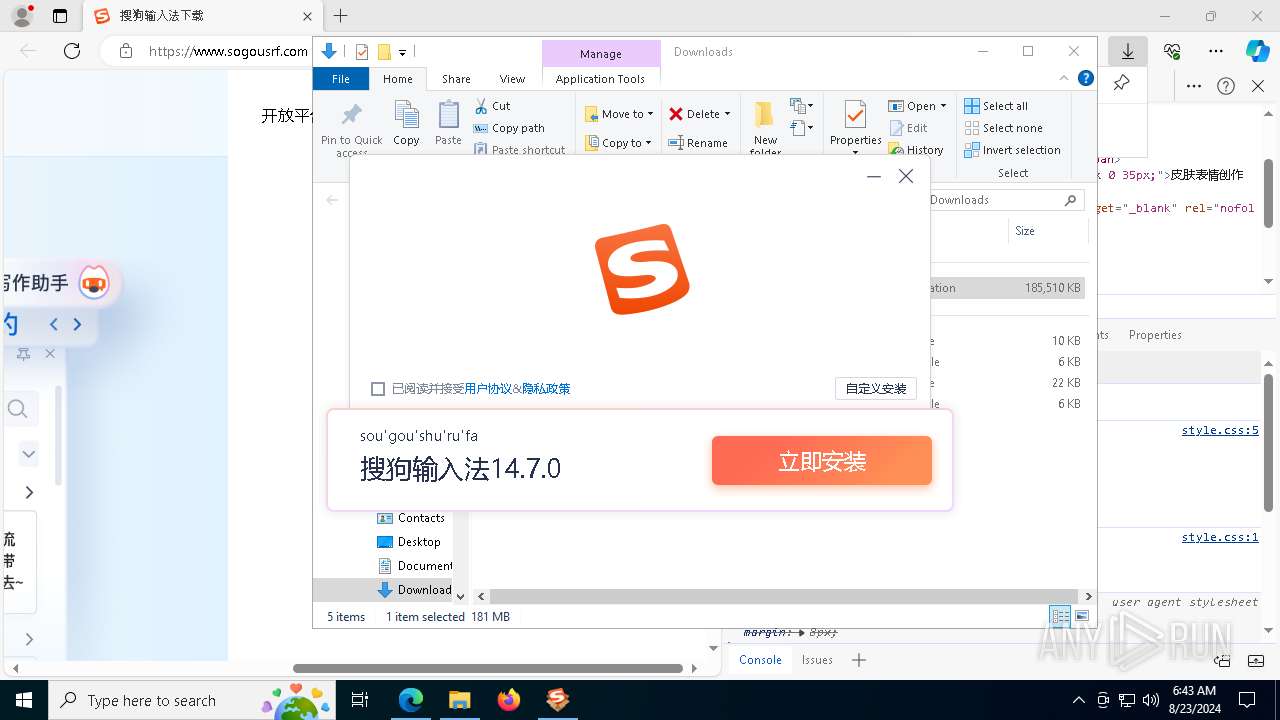Close the DevTools panel

[x=1258, y=87]
